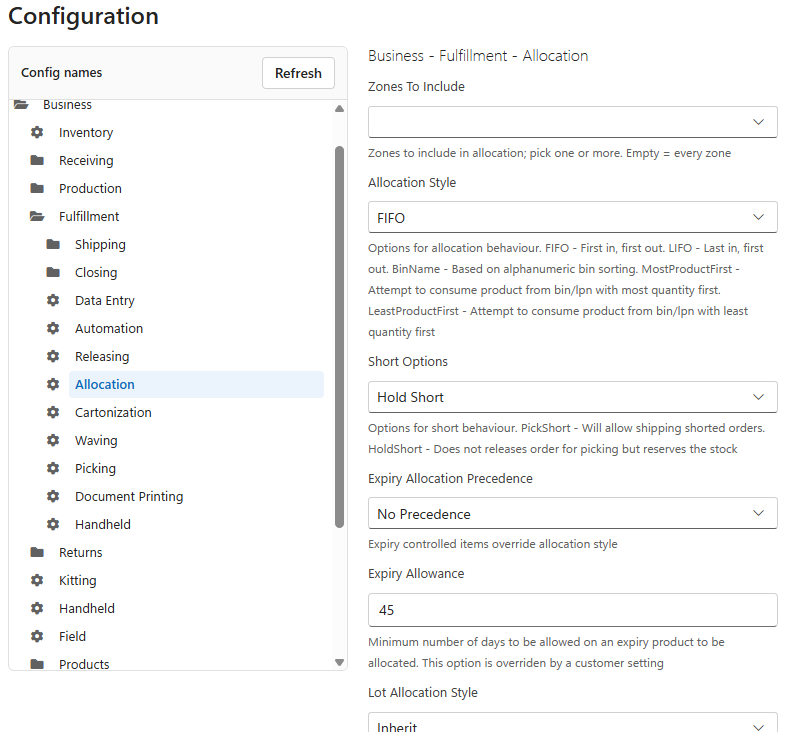Viewport: 788px width, 732px height.
Task: Click the folder icon beside Returns
Action: point(37,552)
